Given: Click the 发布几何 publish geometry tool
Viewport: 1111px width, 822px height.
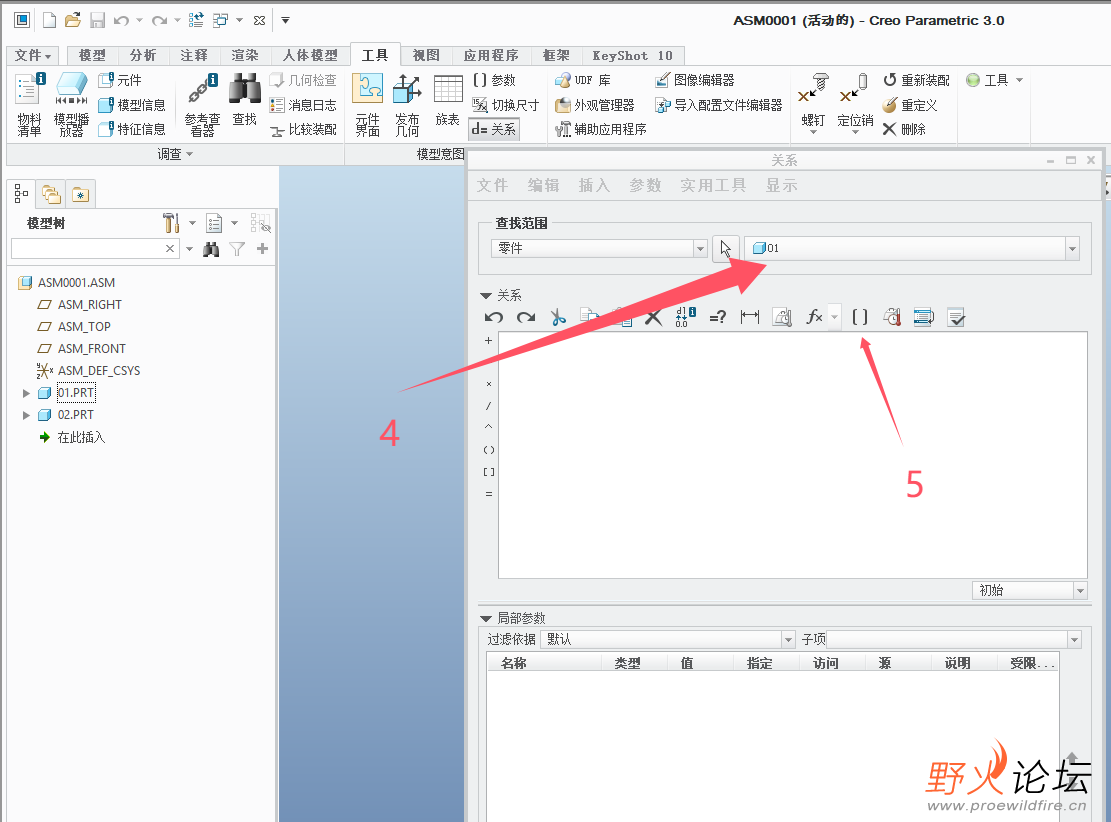Looking at the screenshot, I should (407, 105).
